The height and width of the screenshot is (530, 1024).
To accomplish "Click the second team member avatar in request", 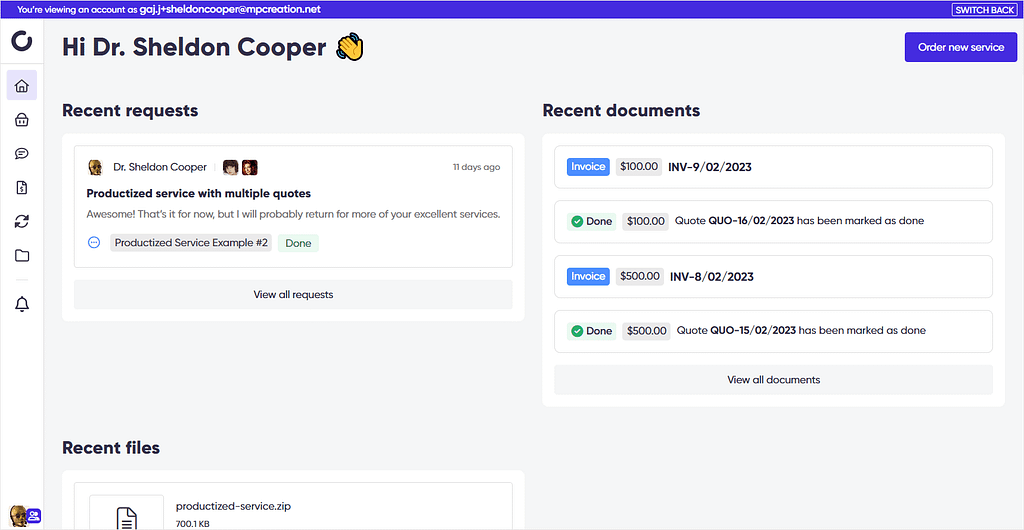I will click(249, 168).
